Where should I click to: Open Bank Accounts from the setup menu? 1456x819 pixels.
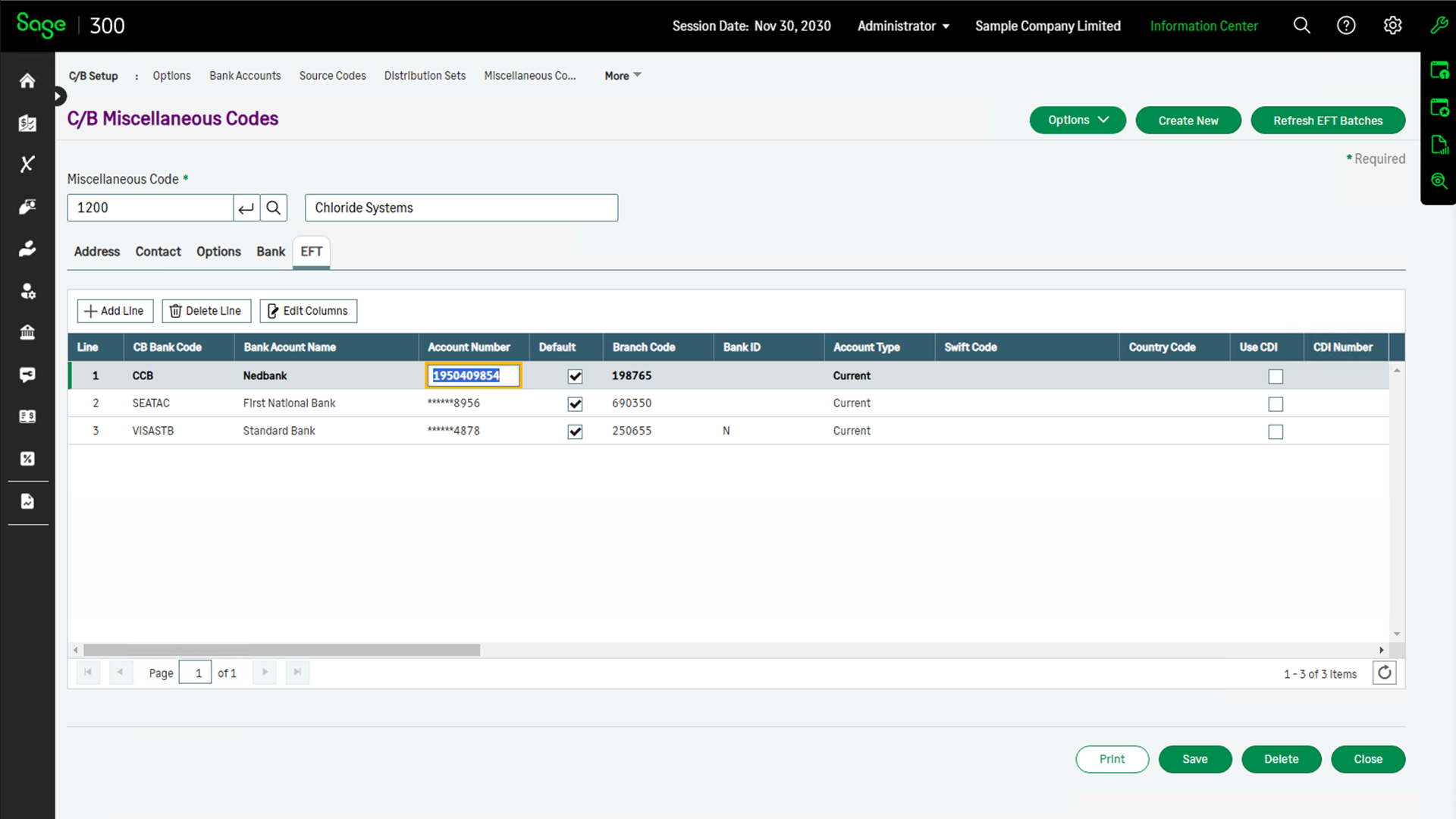(x=244, y=75)
